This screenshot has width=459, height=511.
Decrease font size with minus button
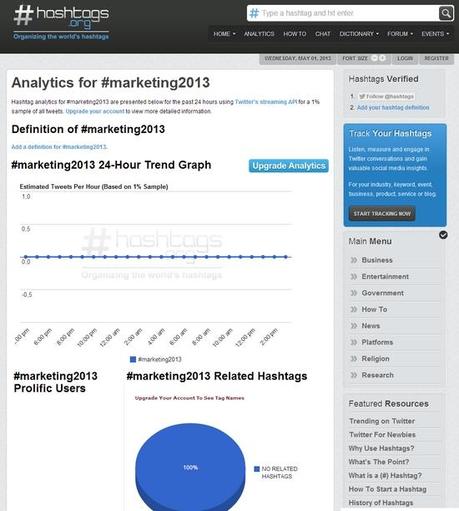click(x=374, y=58)
